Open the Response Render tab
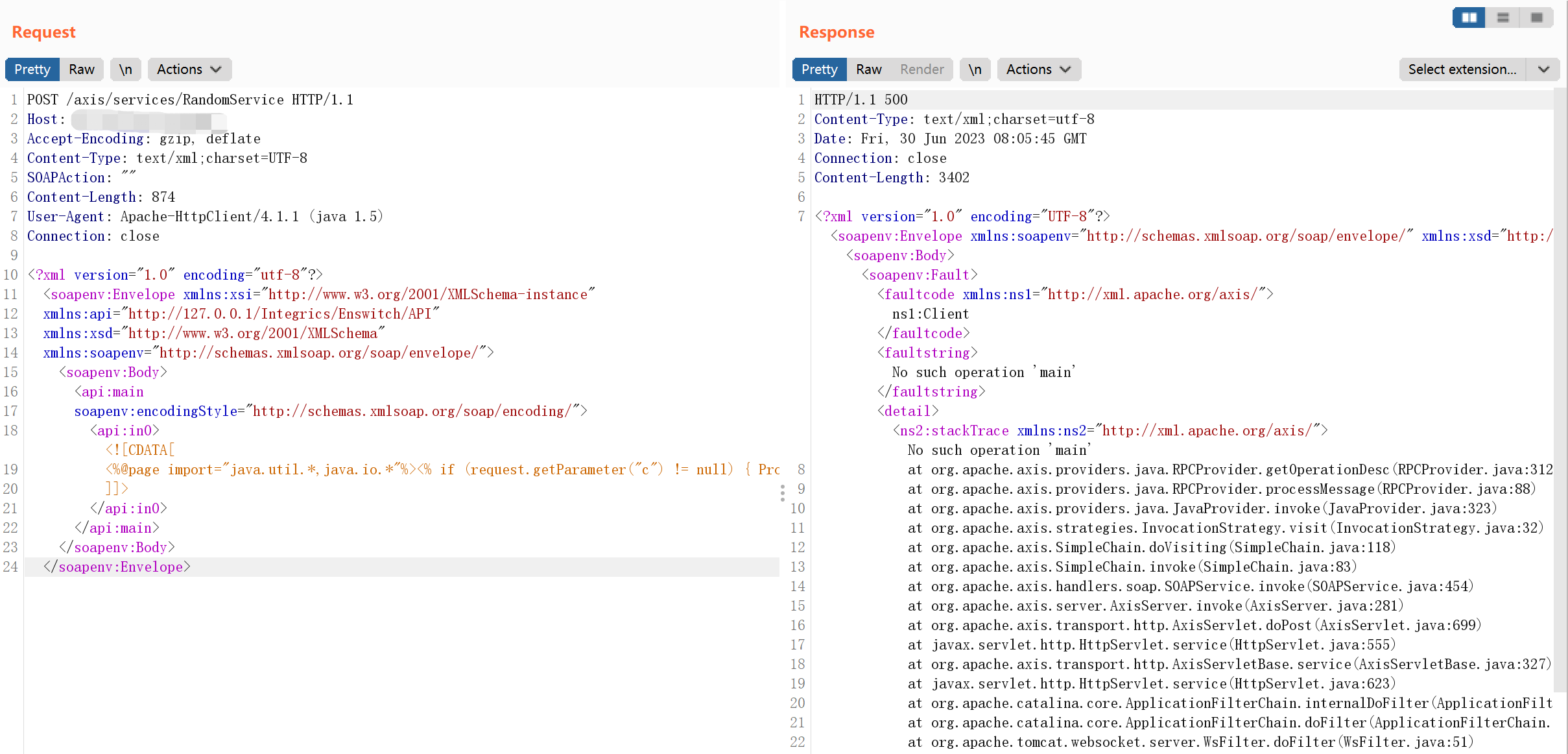The width and height of the screenshot is (1568, 754). click(921, 69)
